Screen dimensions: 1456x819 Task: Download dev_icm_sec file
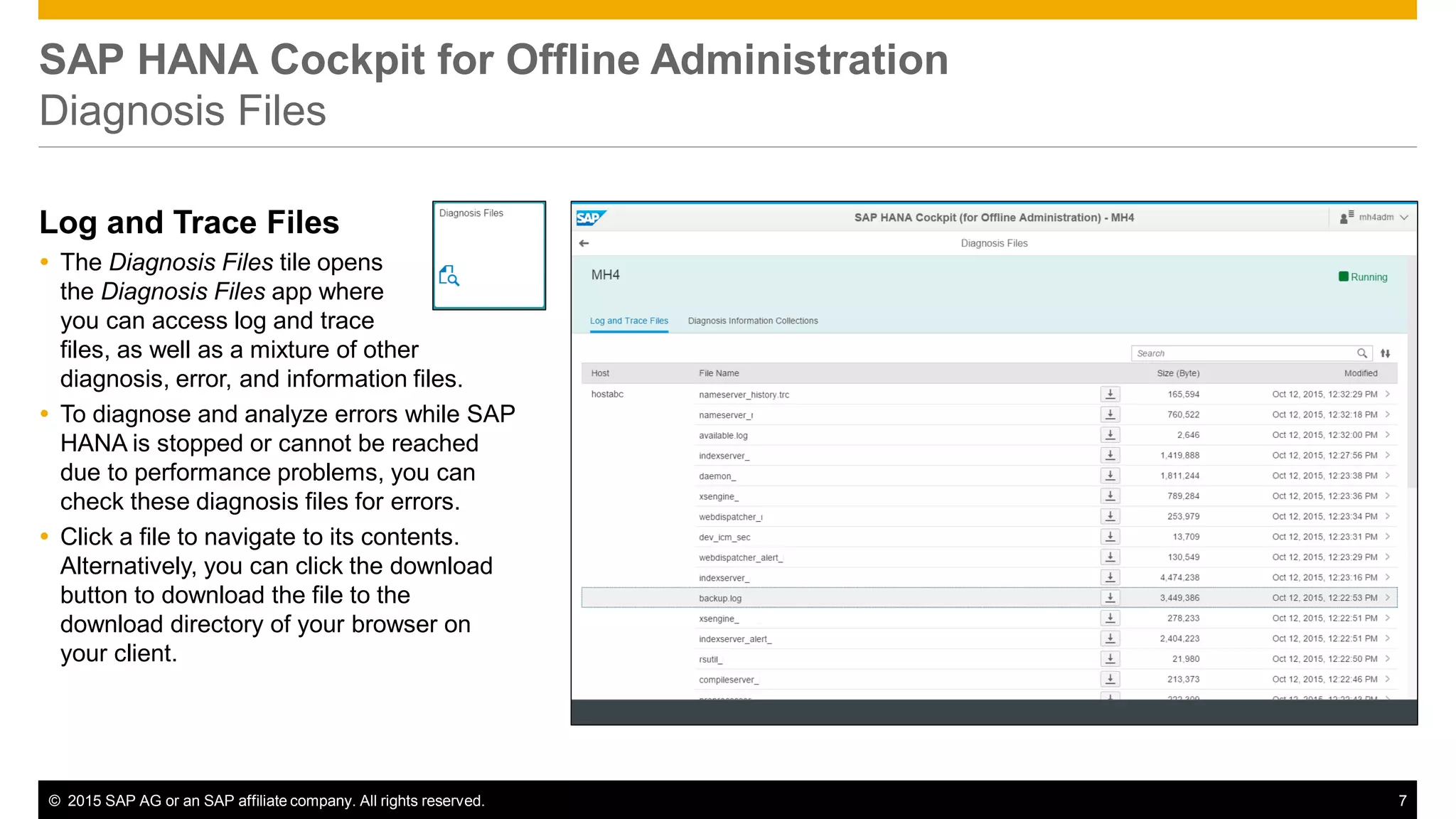[x=1110, y=537]
